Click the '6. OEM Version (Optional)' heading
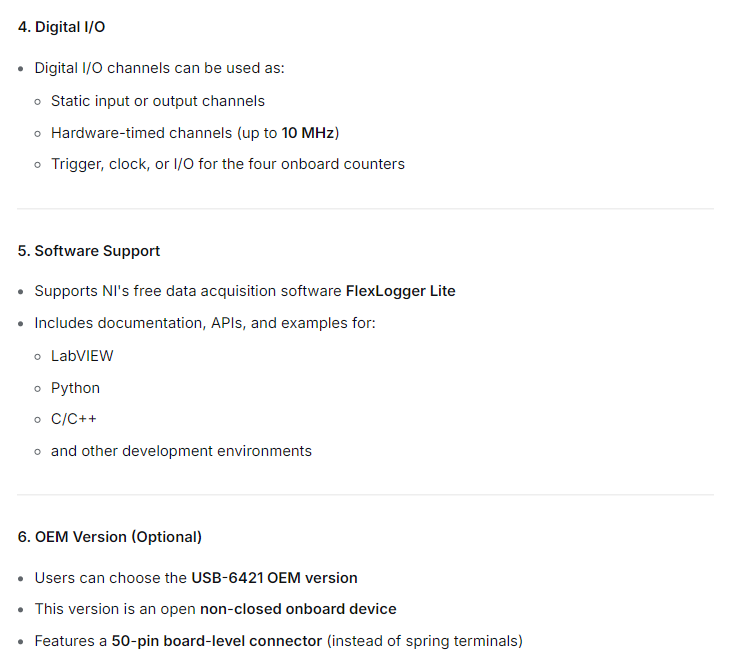This screenshot has height=668, width=751. [110, 537]
